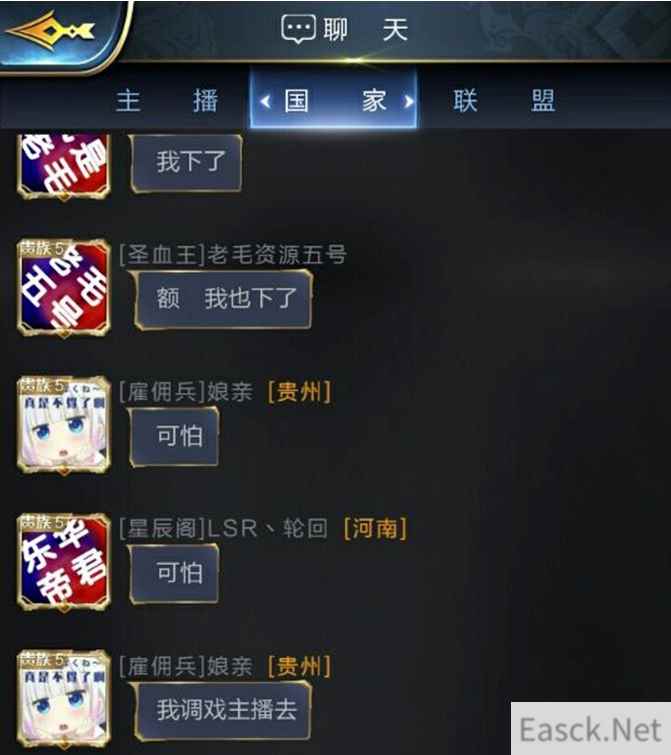This screenshot has height=755, width=671.
Task: Click player name [圣血王]老毛资源五号
Action: point(233,254)
